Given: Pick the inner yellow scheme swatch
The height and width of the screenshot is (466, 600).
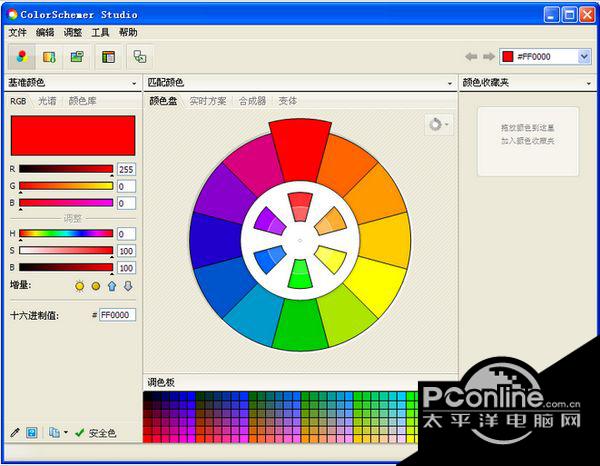Looking at the screenshot, I should point(331,259).
